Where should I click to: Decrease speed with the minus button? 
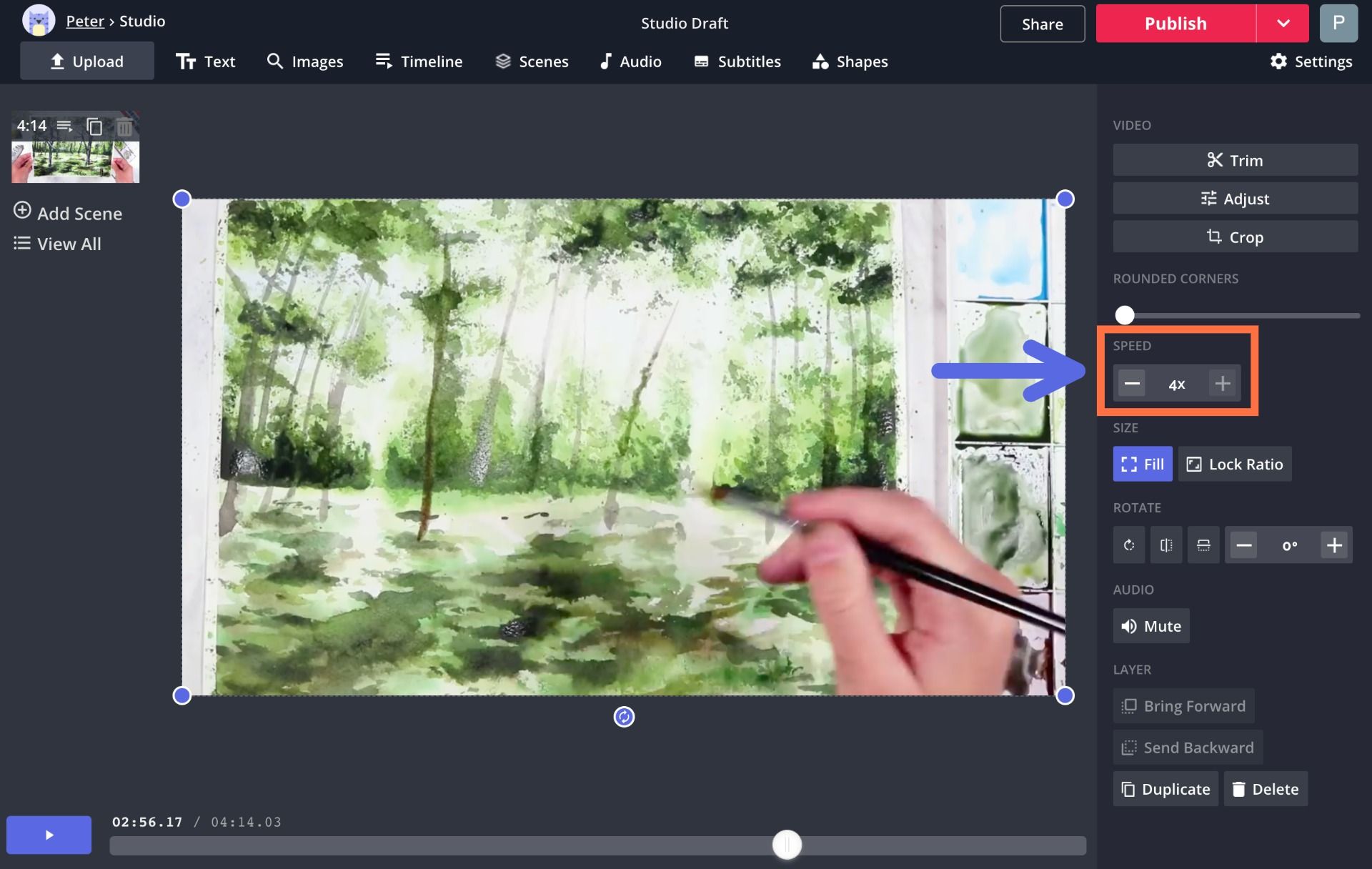pos(1132,384)
